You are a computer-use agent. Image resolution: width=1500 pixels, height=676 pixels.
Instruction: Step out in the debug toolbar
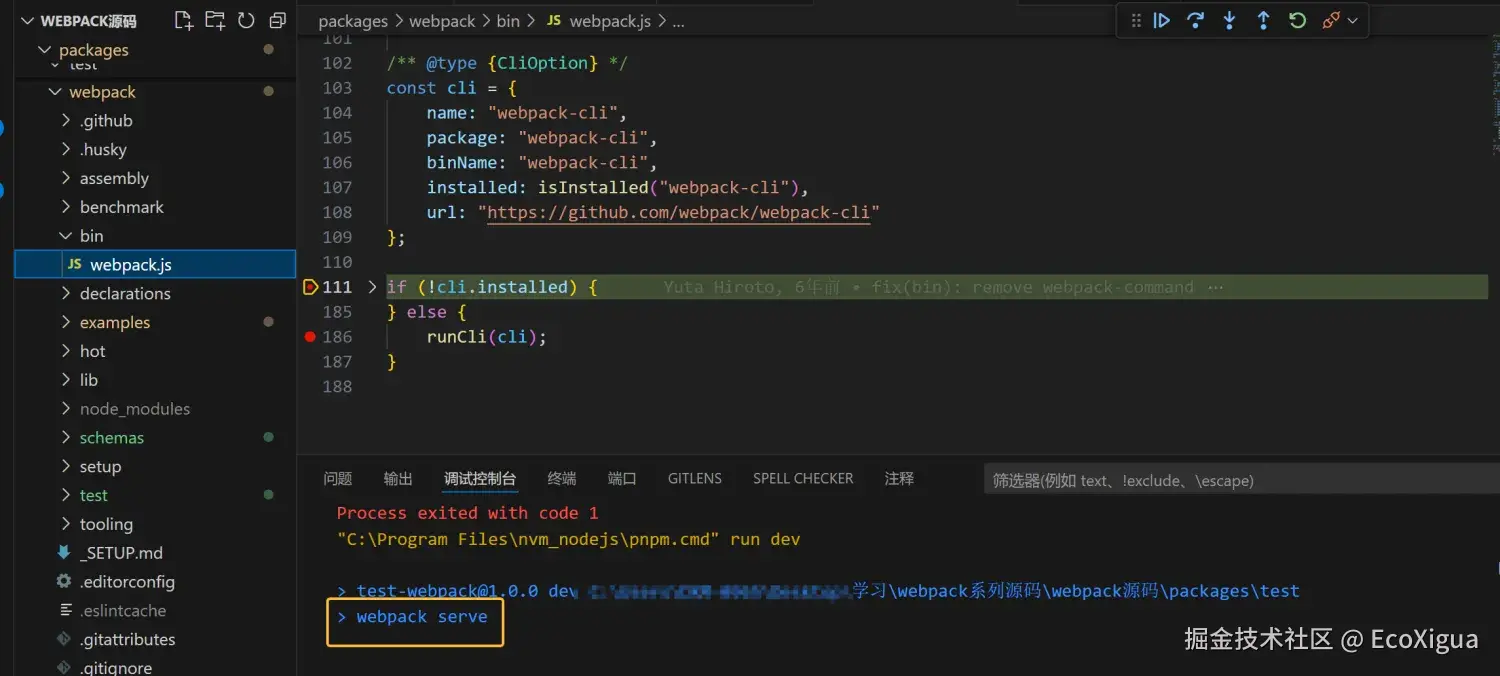tap(1263, 20)
